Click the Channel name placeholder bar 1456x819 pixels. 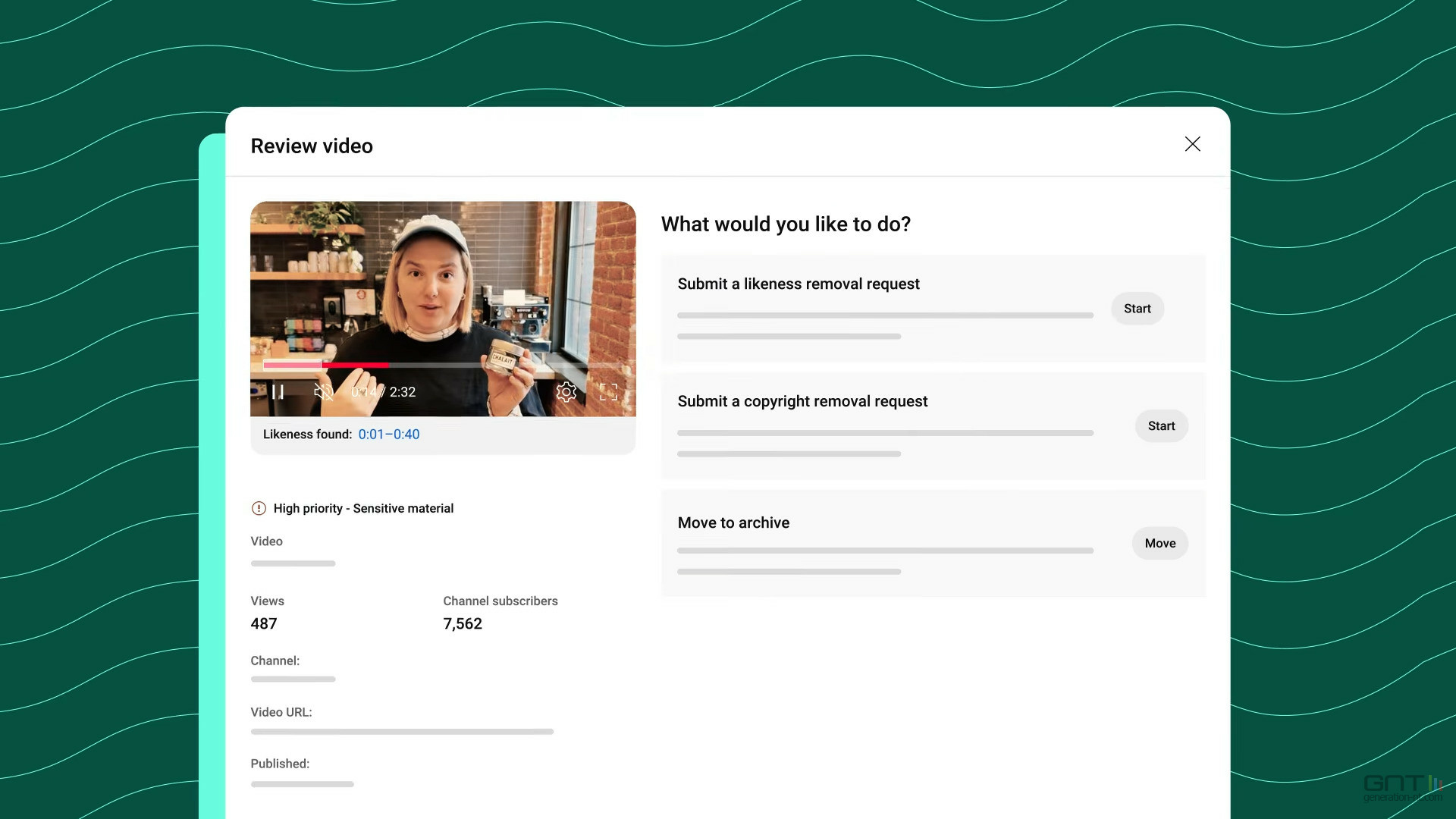tap(293, 679)
